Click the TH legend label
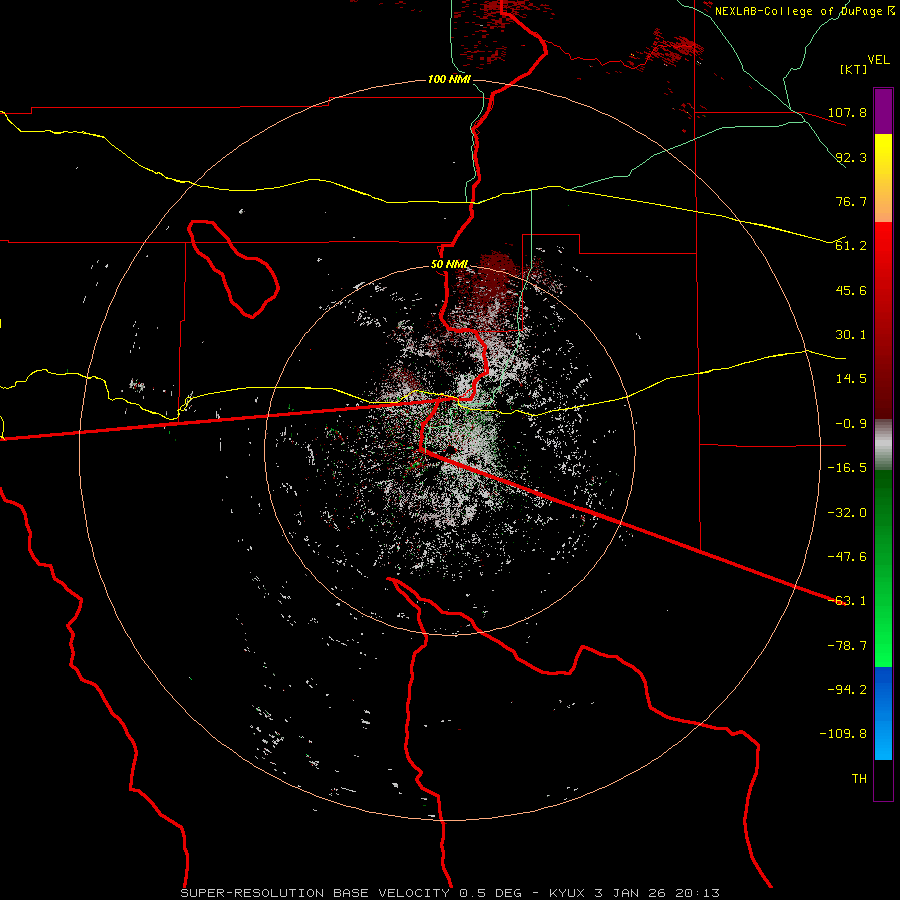 pyautogui.click(x=859, y=779)
